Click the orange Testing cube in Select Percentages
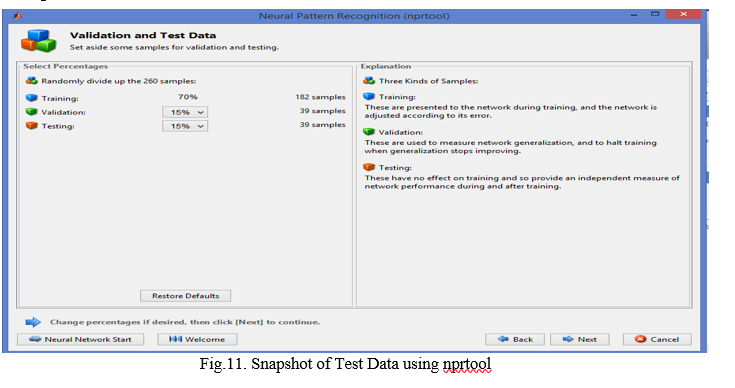Screen dimensions: 735x388 pos(31,125)
